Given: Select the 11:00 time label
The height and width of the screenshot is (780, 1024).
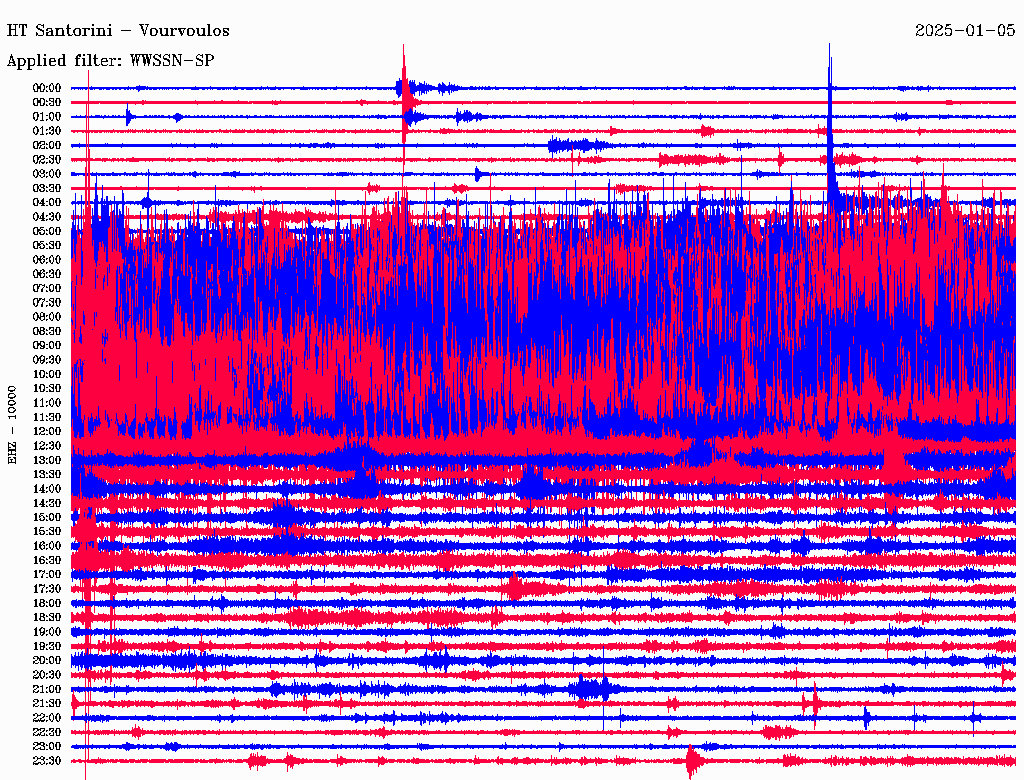Looking at the screenshot, I should point(47,403).
